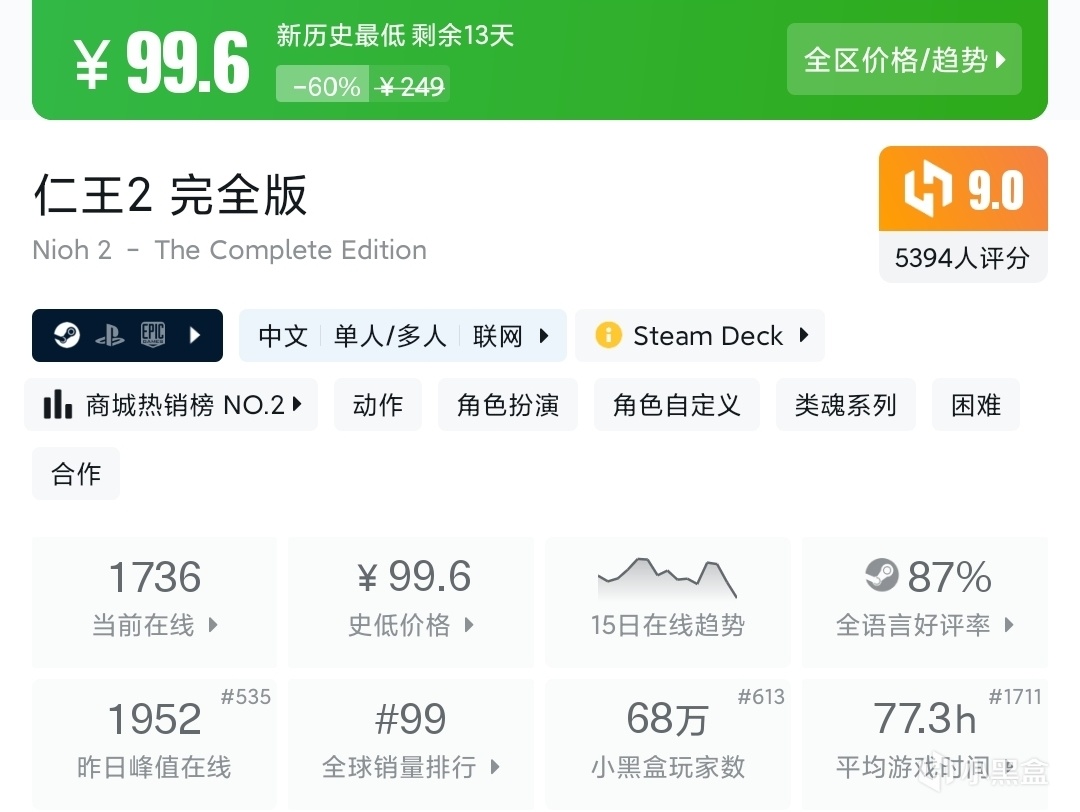The height and width of the screenshot is (812, 1080).
Task: Open 商城热销榜 NO.2 ranking dropdown
Action: 171,405
